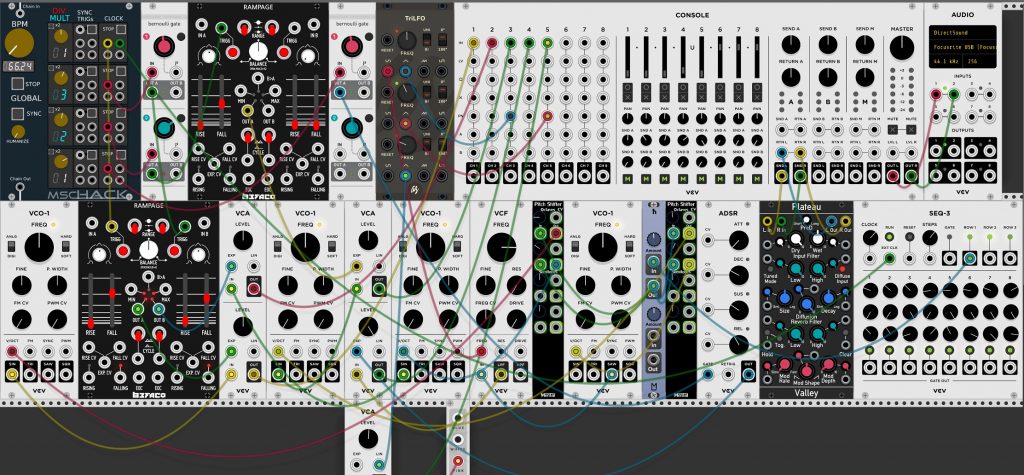
Task: Click the ADSR REL knob
Action: coord(738,344)
